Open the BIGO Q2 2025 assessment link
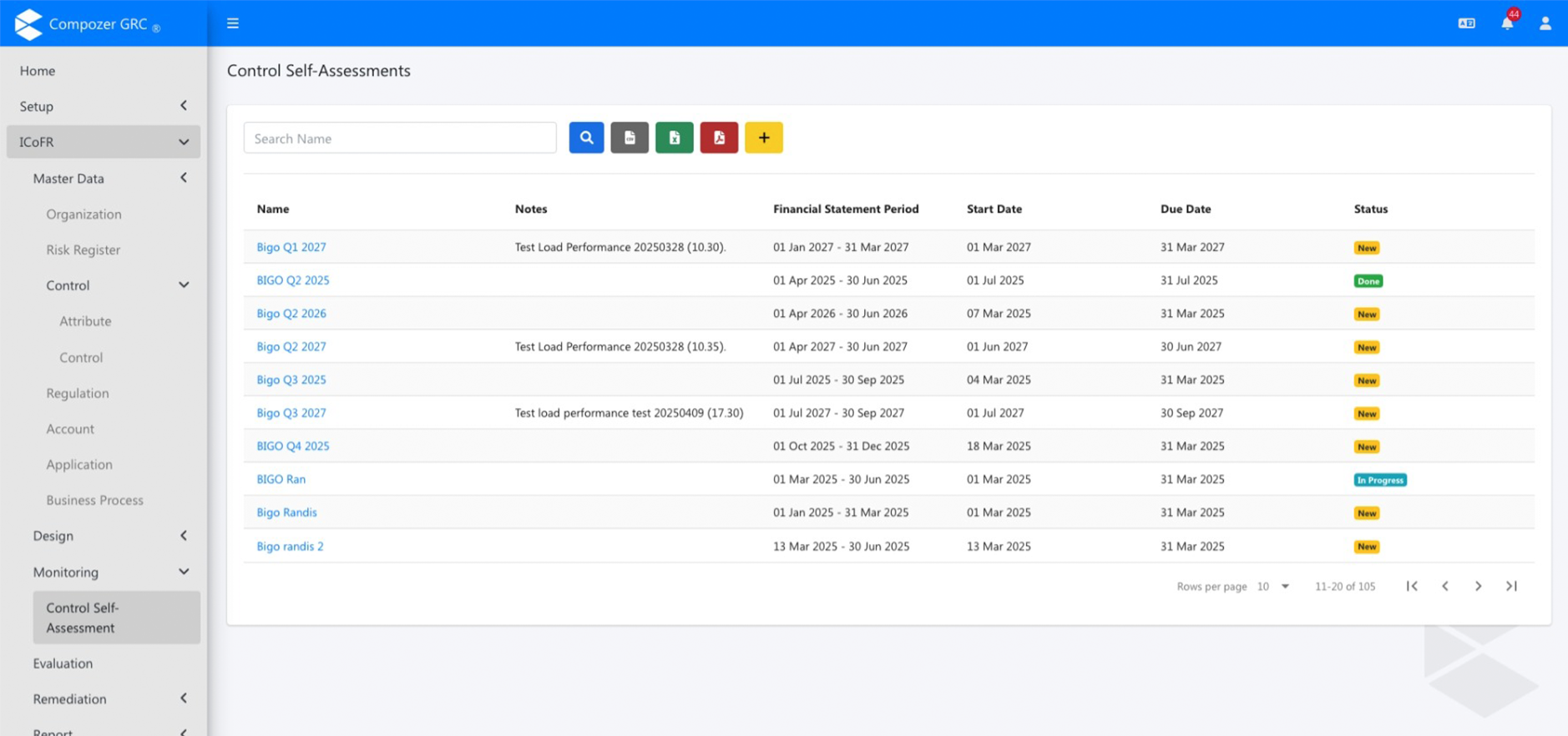 [x=293, y=280]
